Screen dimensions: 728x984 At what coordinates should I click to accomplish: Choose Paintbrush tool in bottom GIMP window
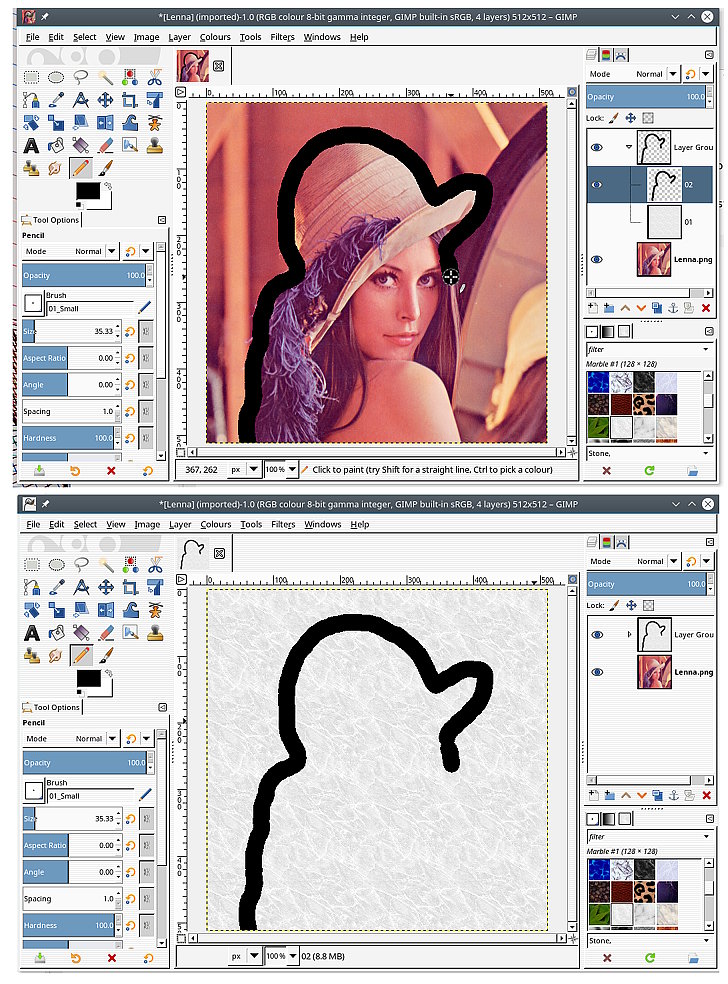[105, 655]
